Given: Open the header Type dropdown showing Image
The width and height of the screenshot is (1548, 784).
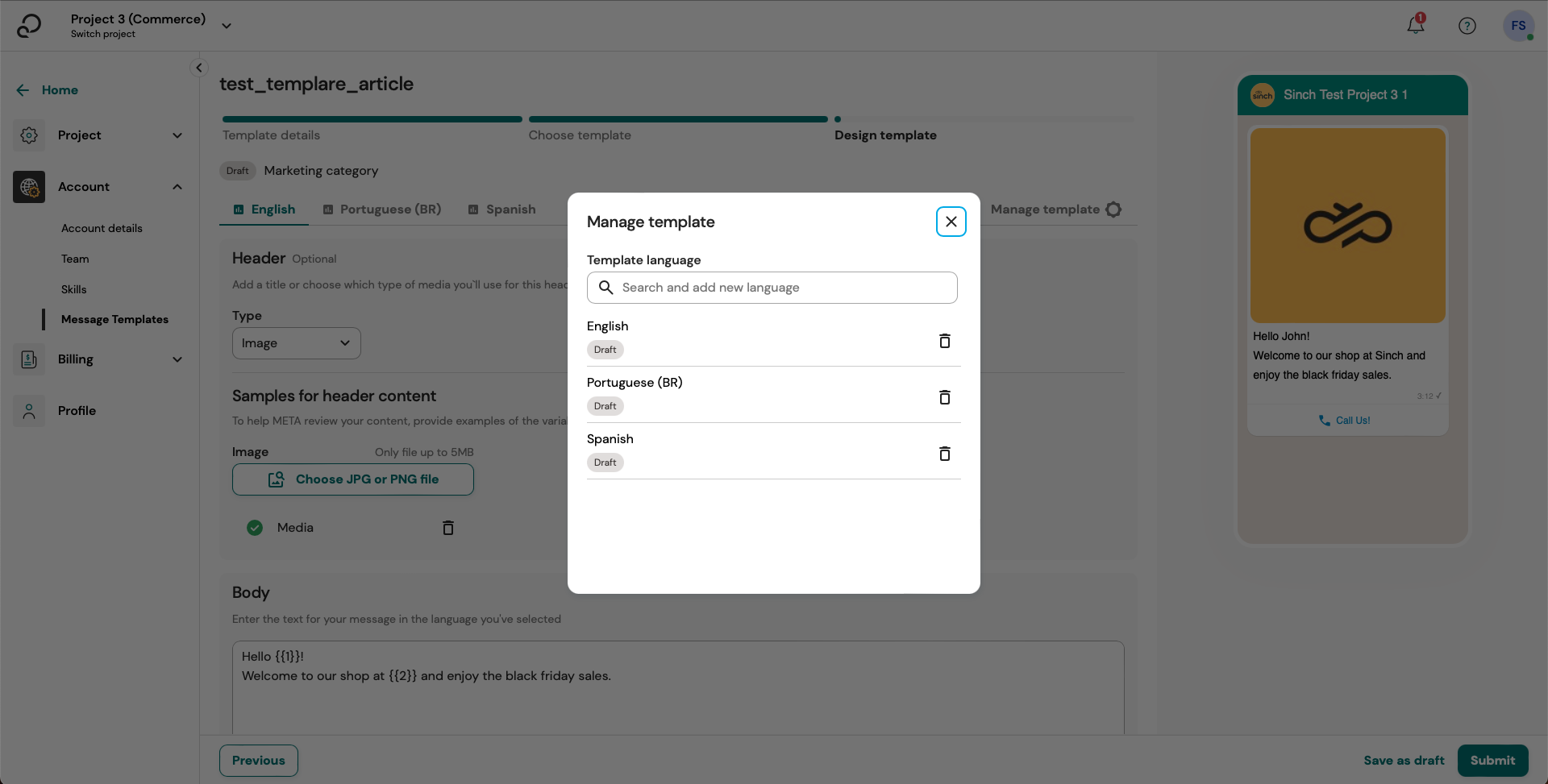Looking at the screenshot, I should 296,342.
